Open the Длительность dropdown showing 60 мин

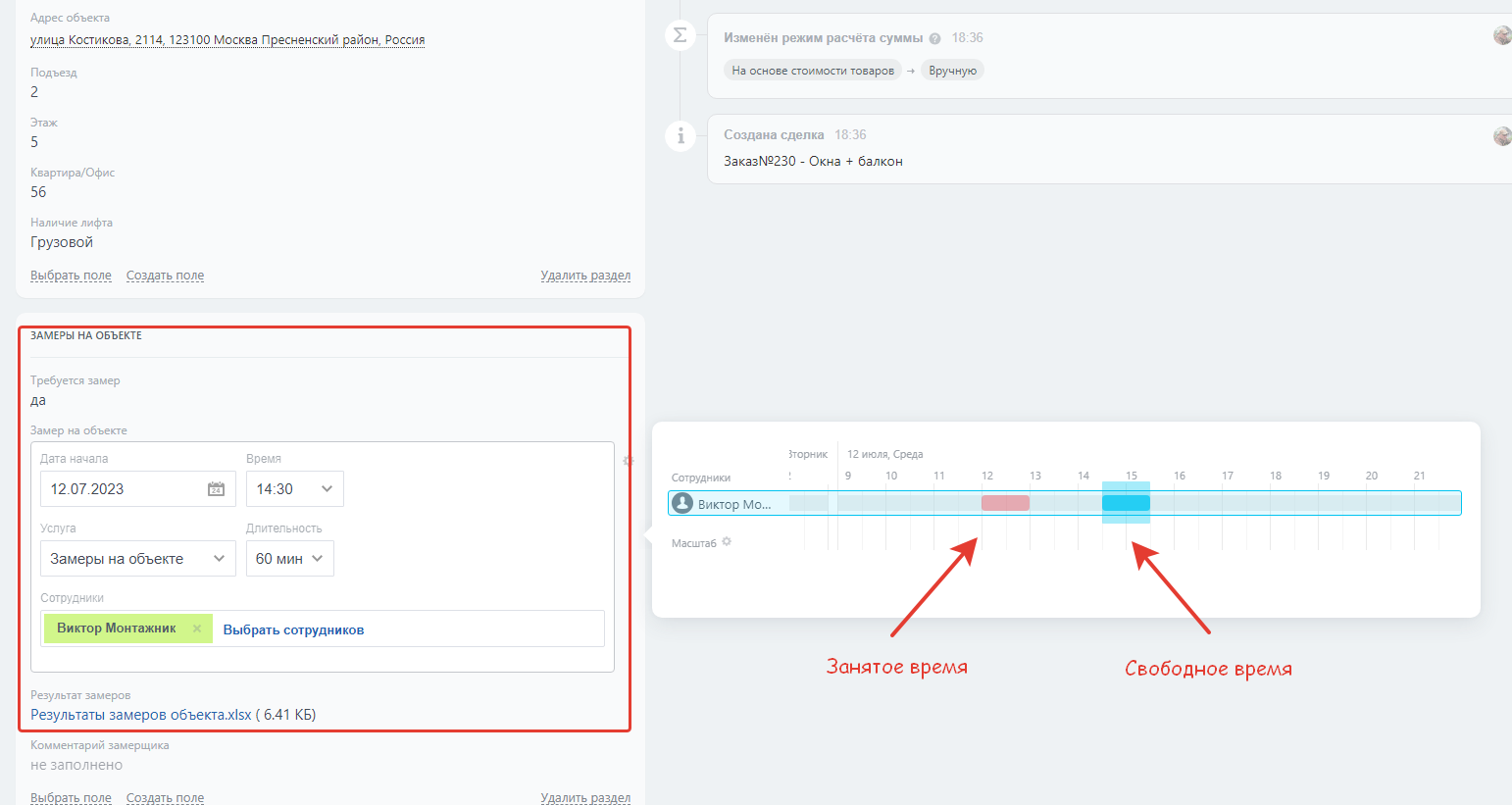290,559
